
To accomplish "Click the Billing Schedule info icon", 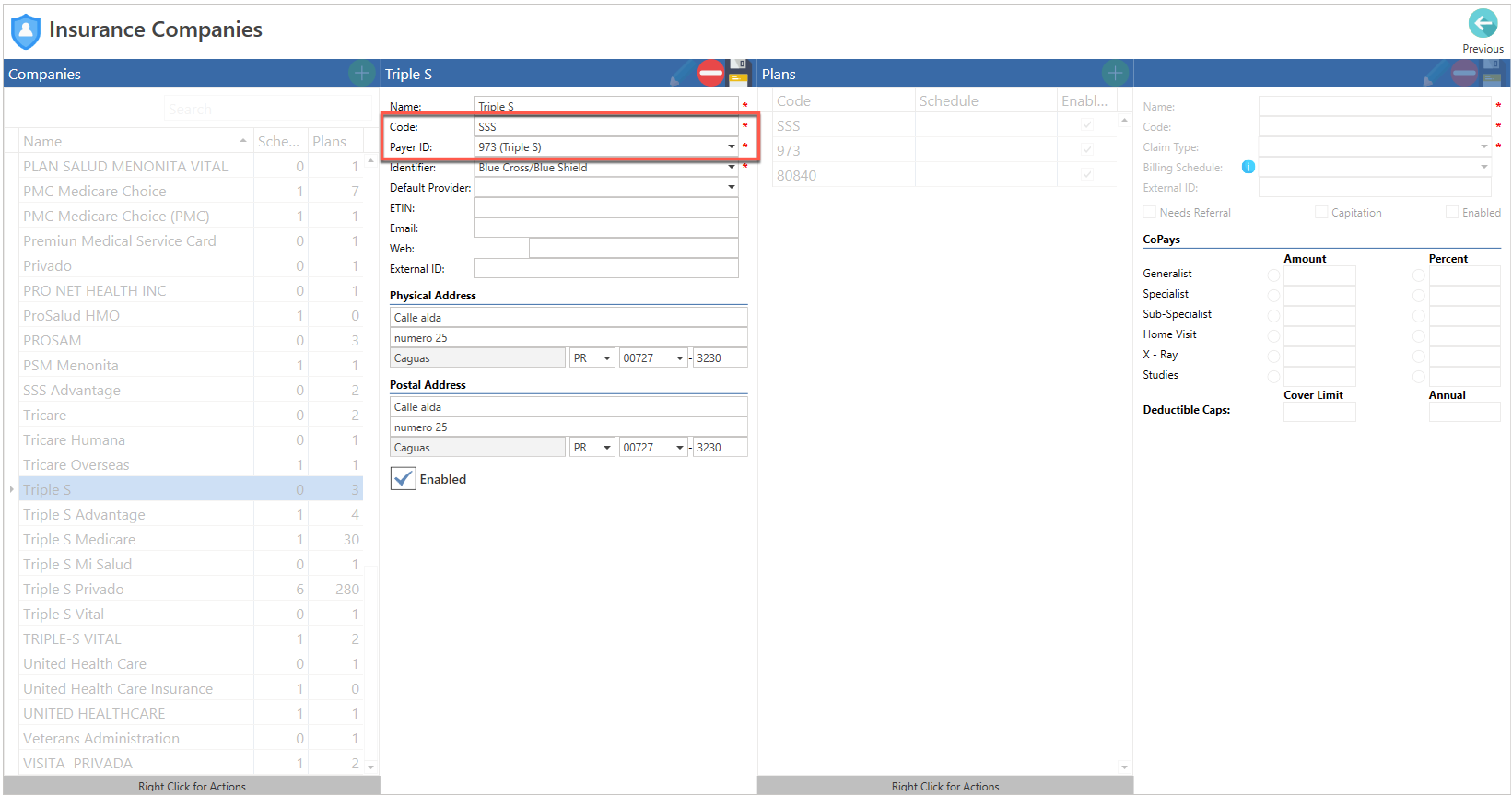I will 1248,167.
